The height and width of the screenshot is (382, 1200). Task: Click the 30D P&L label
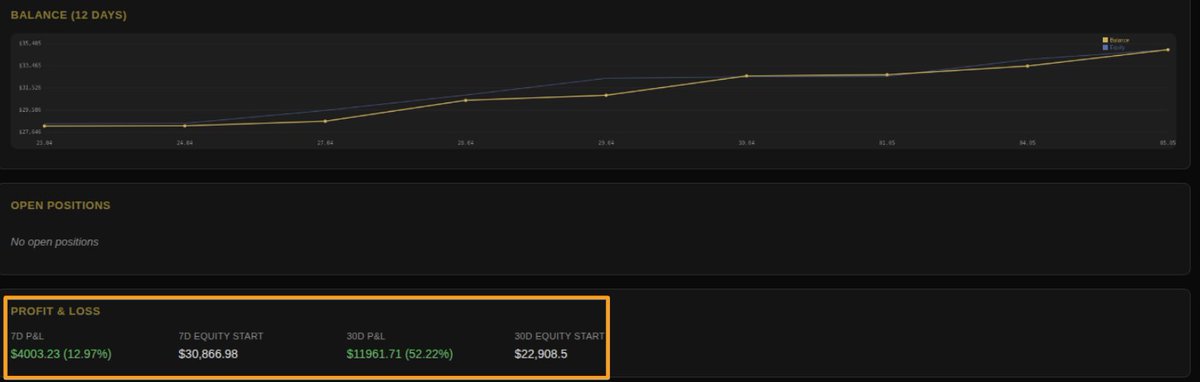tap(366, 336)
